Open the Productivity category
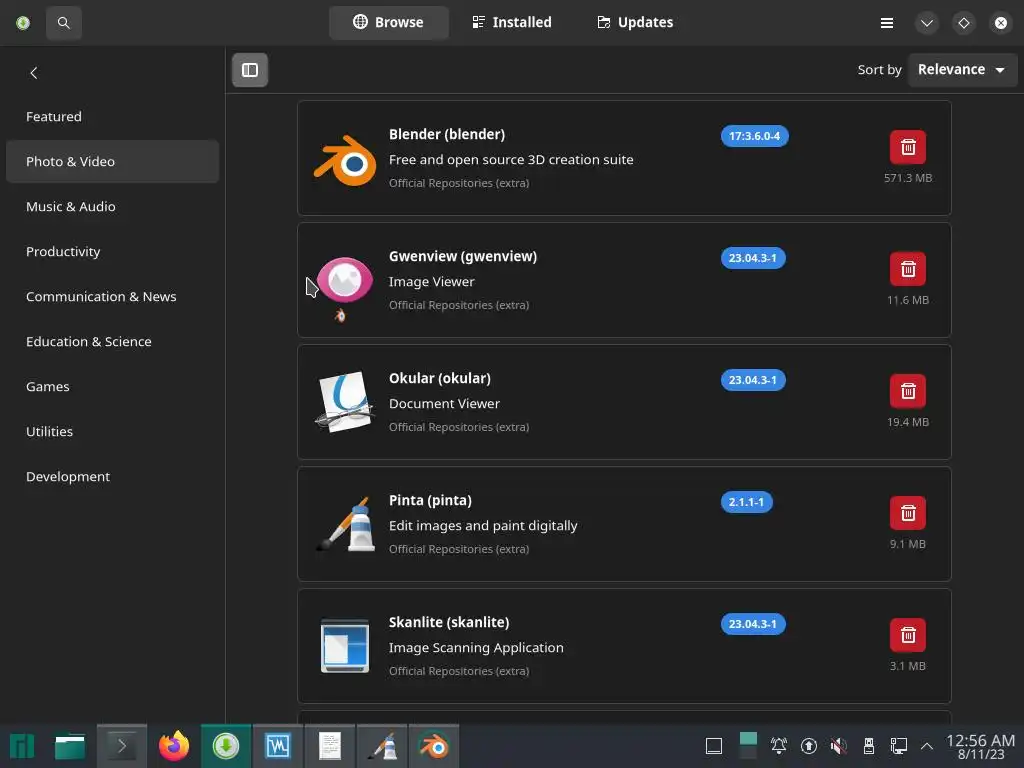 point(112,251)
